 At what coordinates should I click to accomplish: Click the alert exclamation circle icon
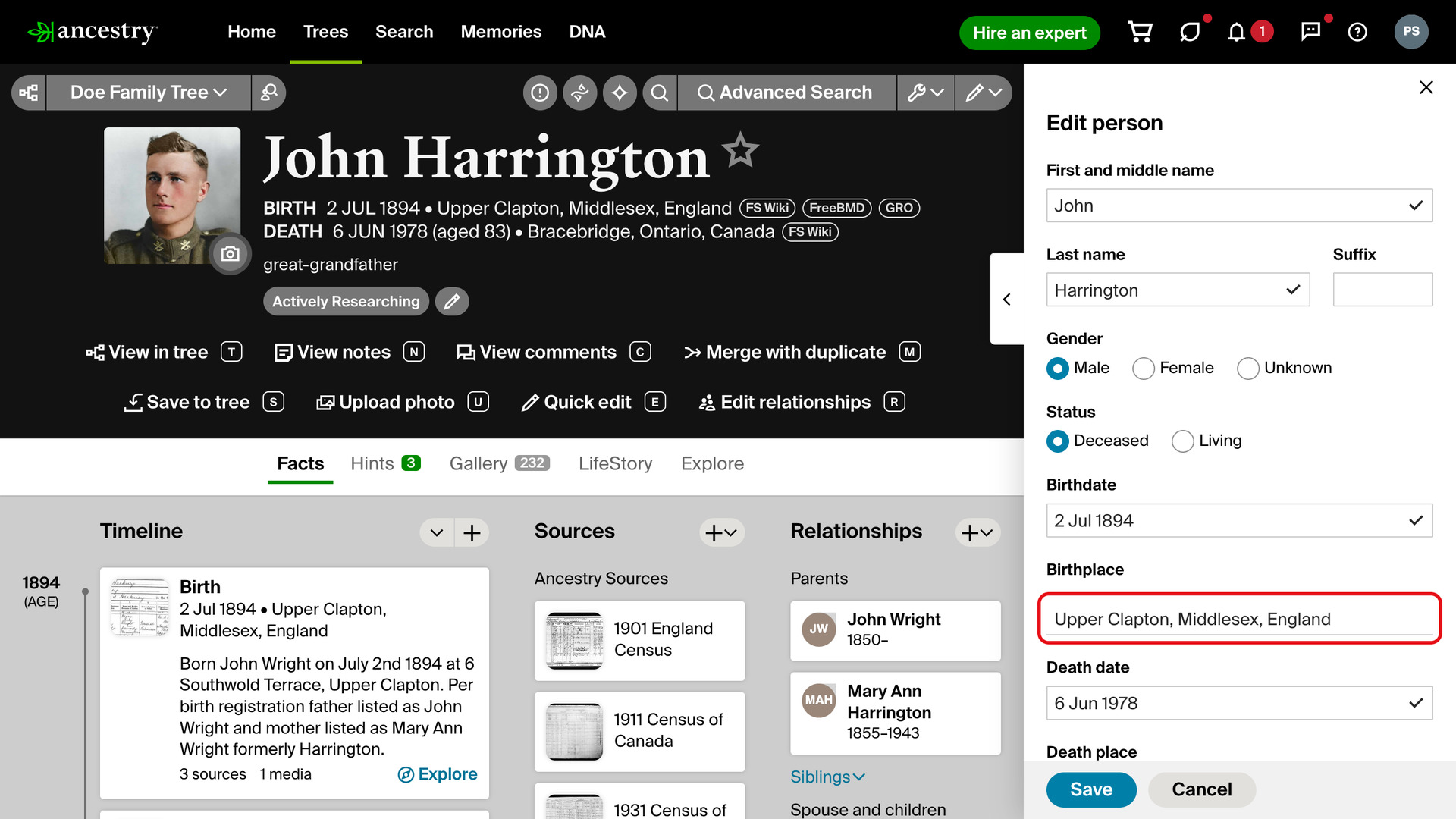pyautogui.click(x=540, y=93)
